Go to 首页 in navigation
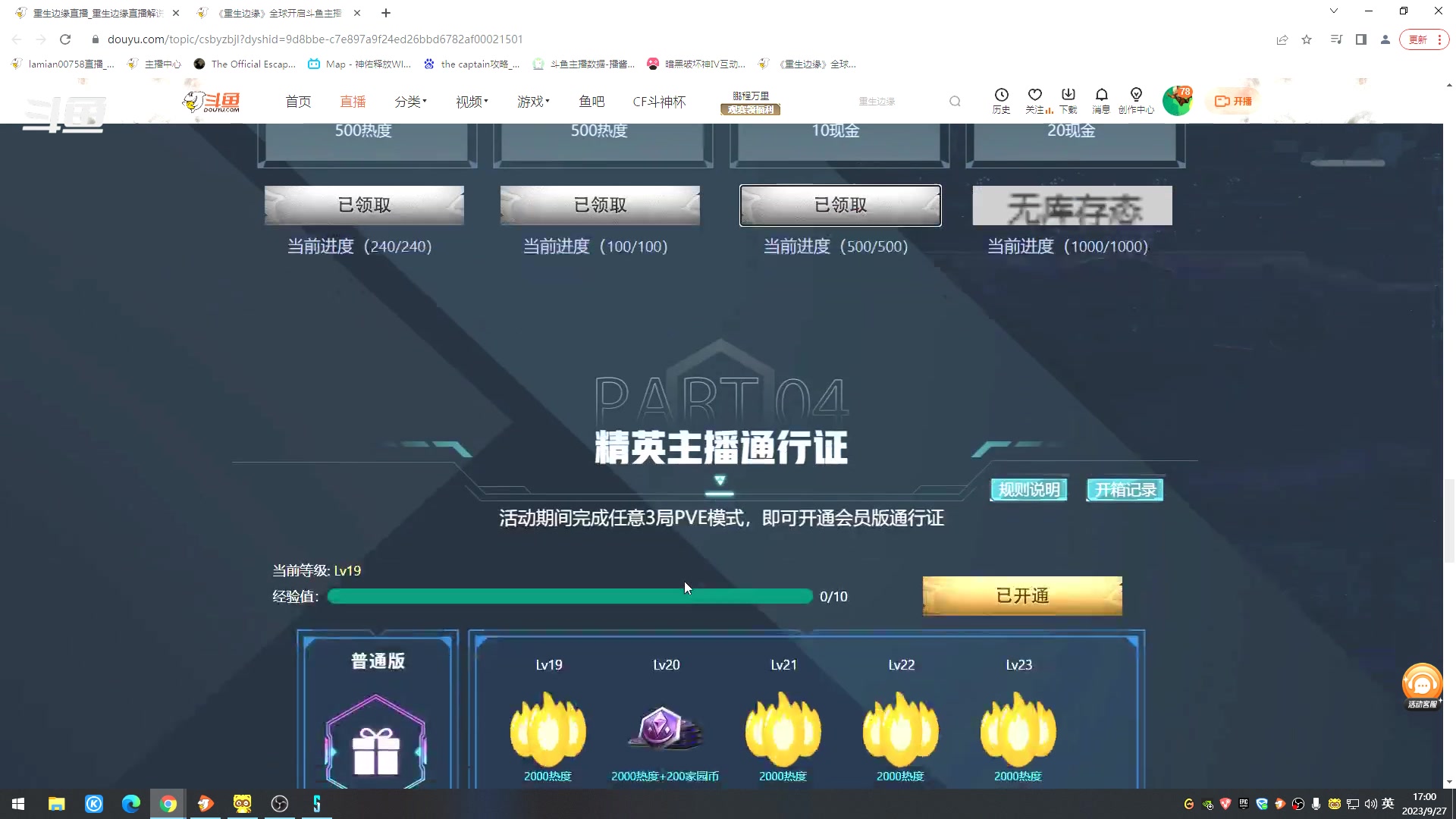The image size is (1456, 819). (x=298, y=102)
